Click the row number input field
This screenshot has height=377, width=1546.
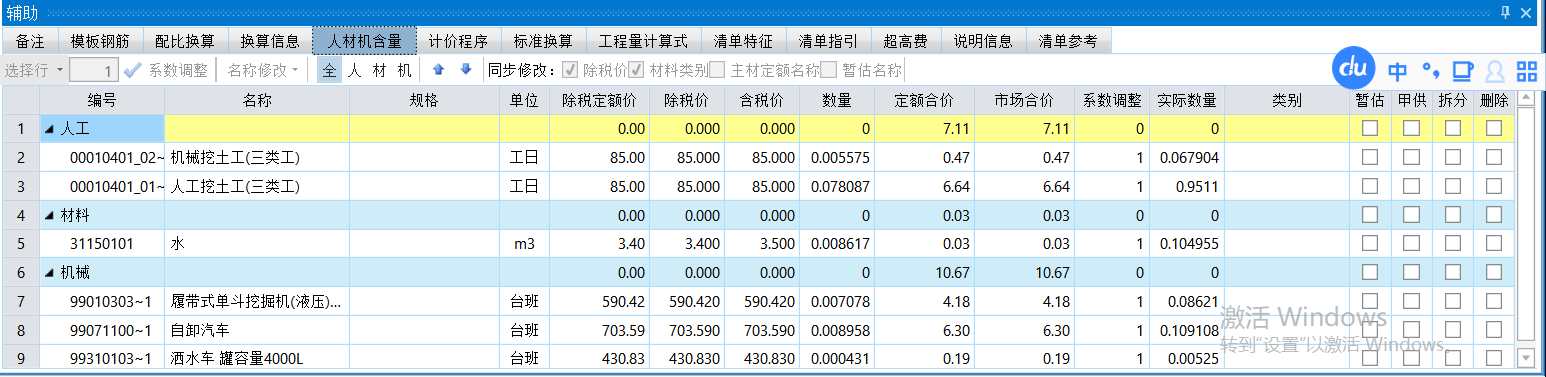(94, 70)
